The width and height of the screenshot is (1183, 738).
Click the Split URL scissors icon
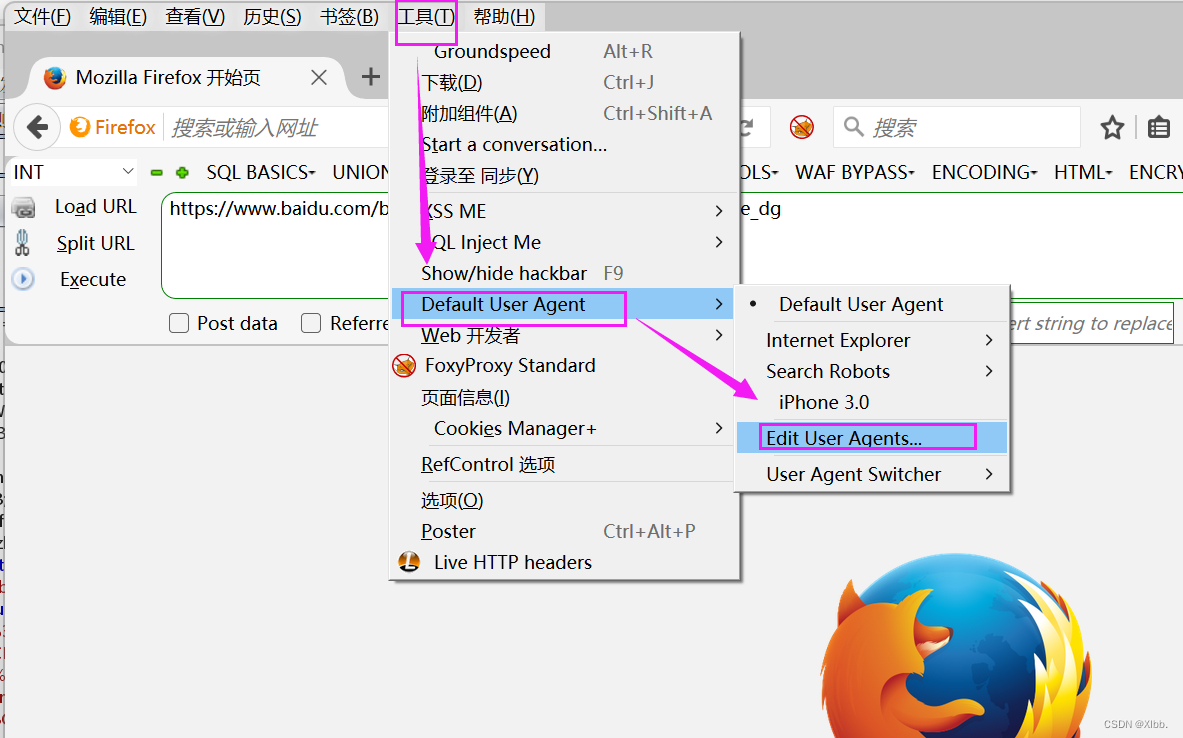(23, 243)
